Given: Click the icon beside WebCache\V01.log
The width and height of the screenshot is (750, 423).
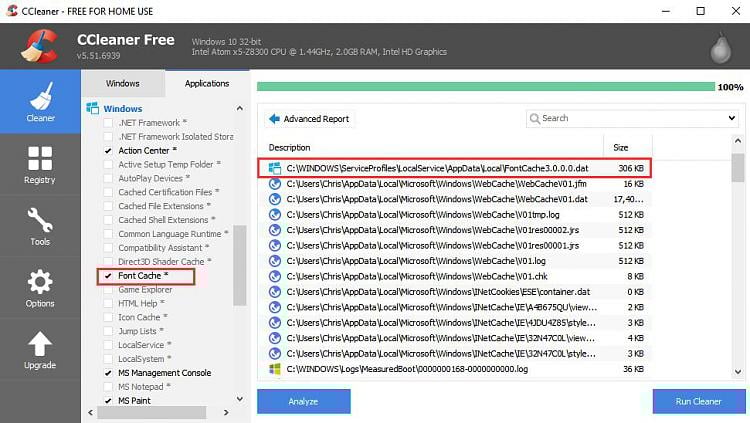Looking at the screenshot, I should coord(275,261).
